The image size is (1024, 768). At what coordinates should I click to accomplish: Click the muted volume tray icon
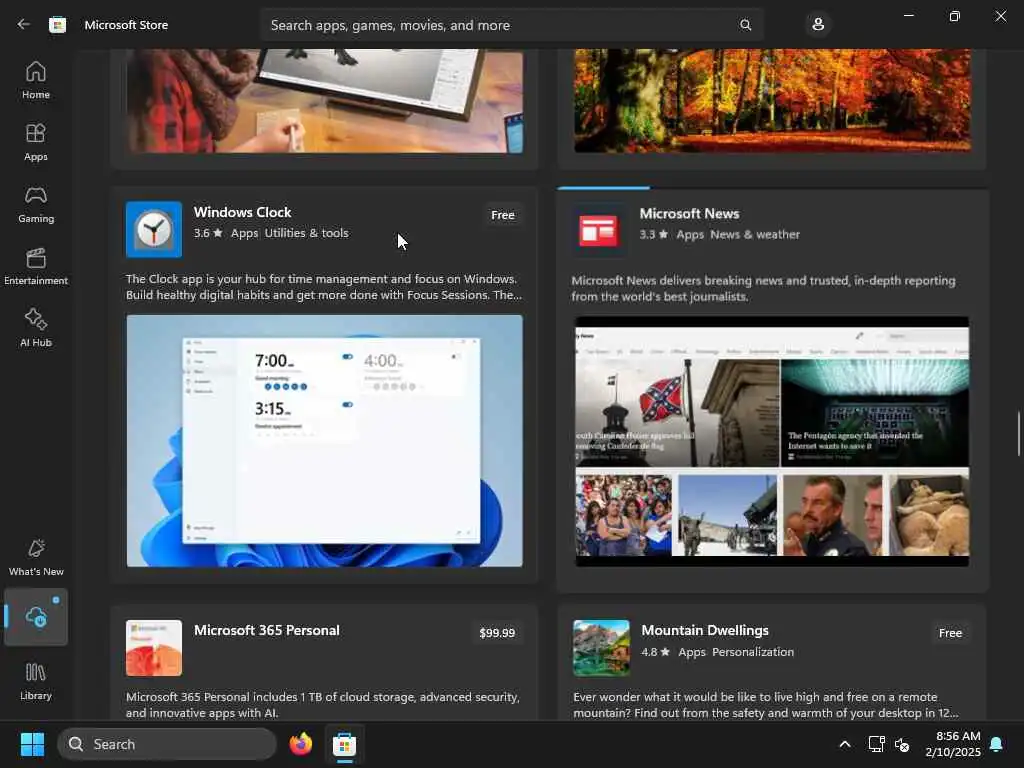coord(902,744)
